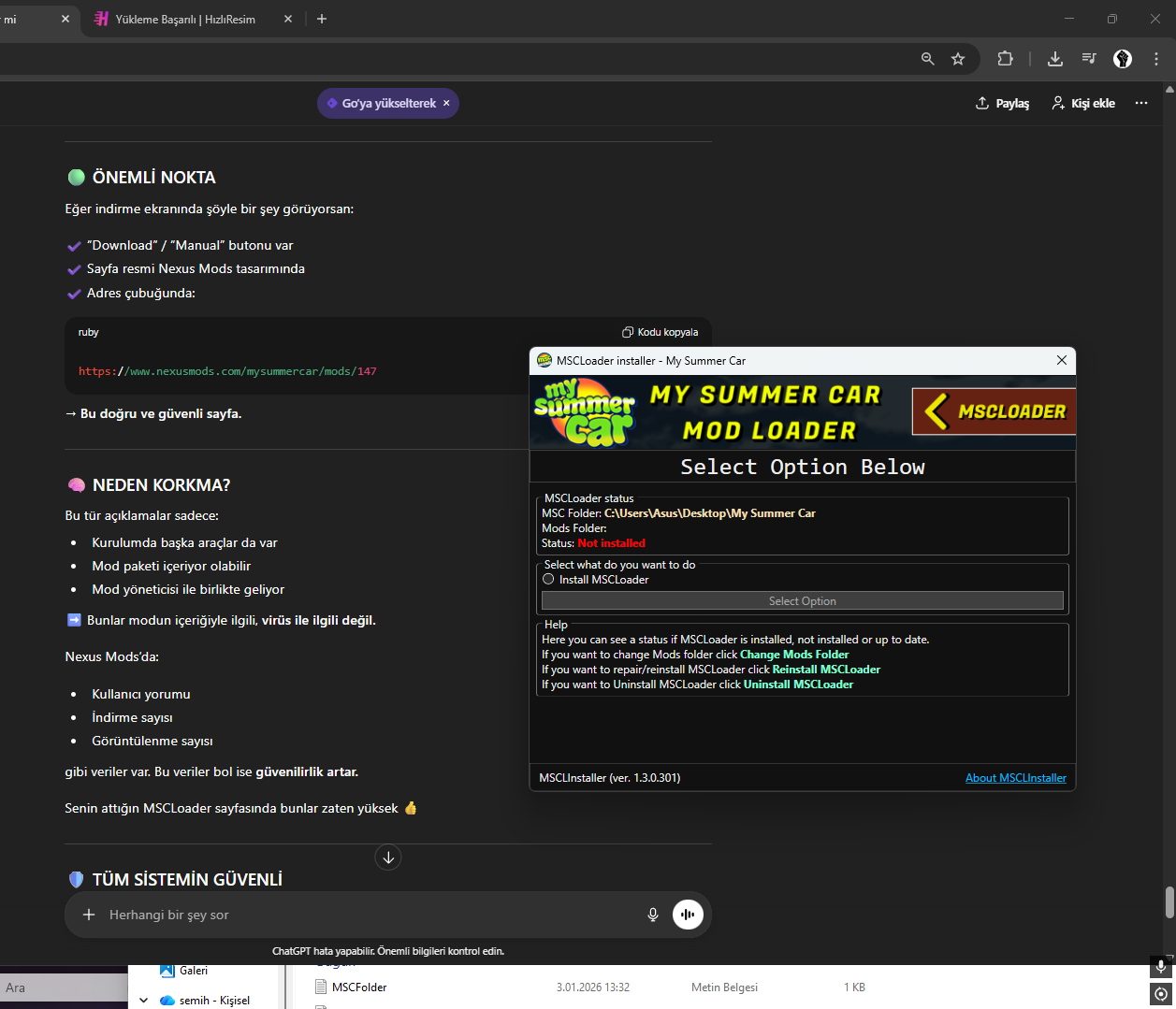Open the 'About MSCLInstaller' link
Image resolution: width=1176 pixels, height=1009 pixels.
point(1016,778)
